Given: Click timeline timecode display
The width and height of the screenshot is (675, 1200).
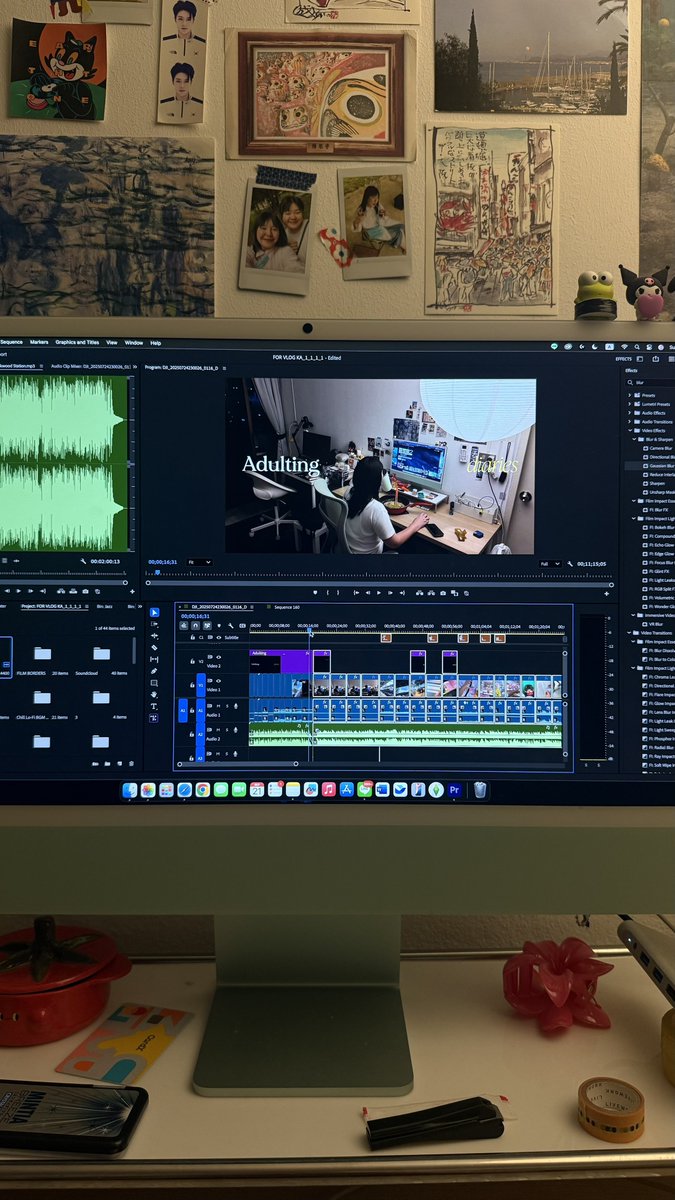Looking at the screenshot, I should [195, 616].
